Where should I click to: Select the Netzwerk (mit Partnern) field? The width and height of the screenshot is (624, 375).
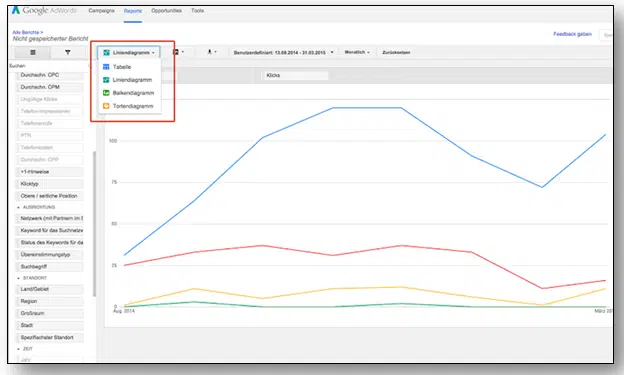tap(50, 219)
